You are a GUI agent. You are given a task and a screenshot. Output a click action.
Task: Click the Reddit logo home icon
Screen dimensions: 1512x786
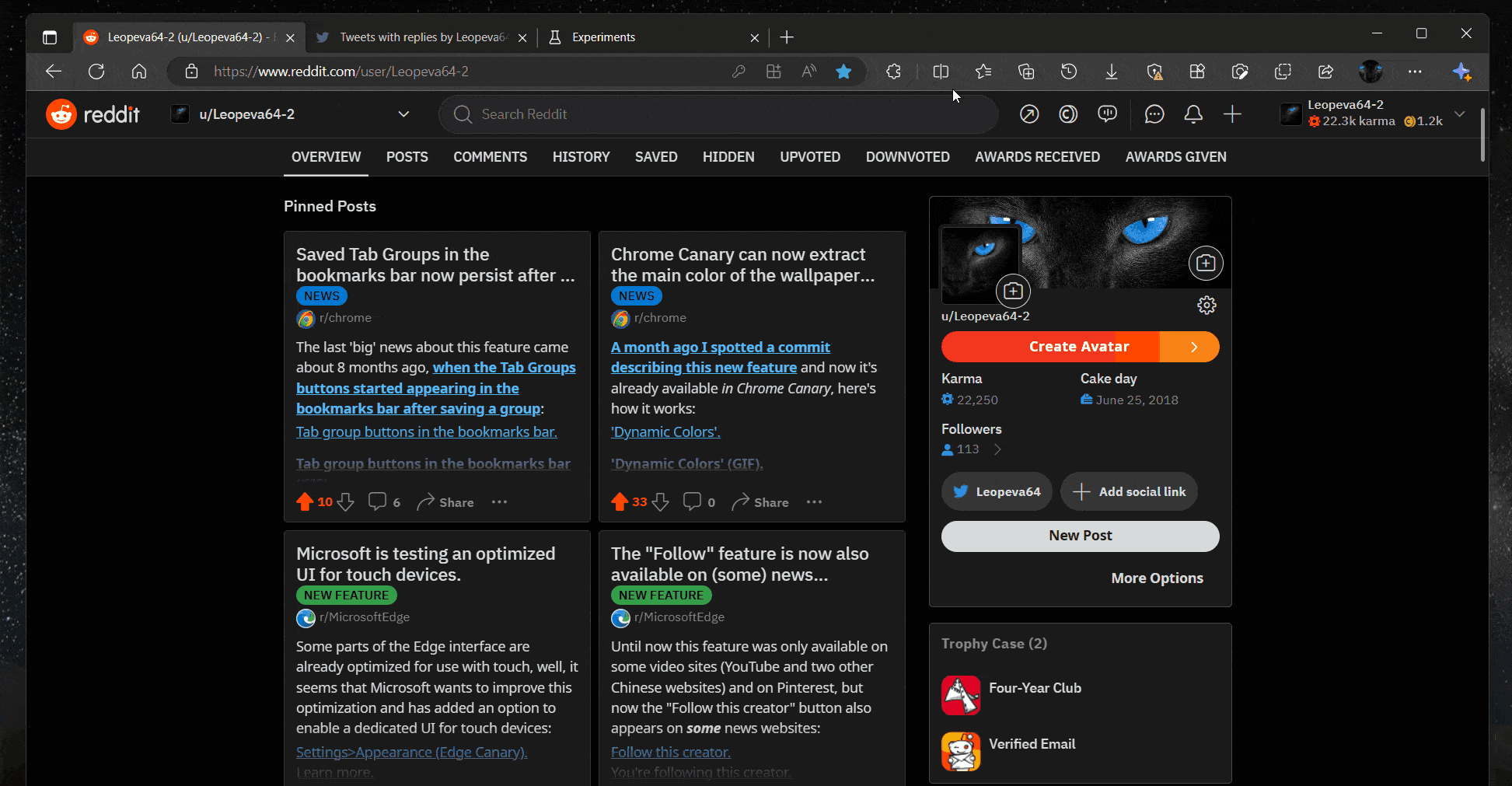(x=61, y=114)
